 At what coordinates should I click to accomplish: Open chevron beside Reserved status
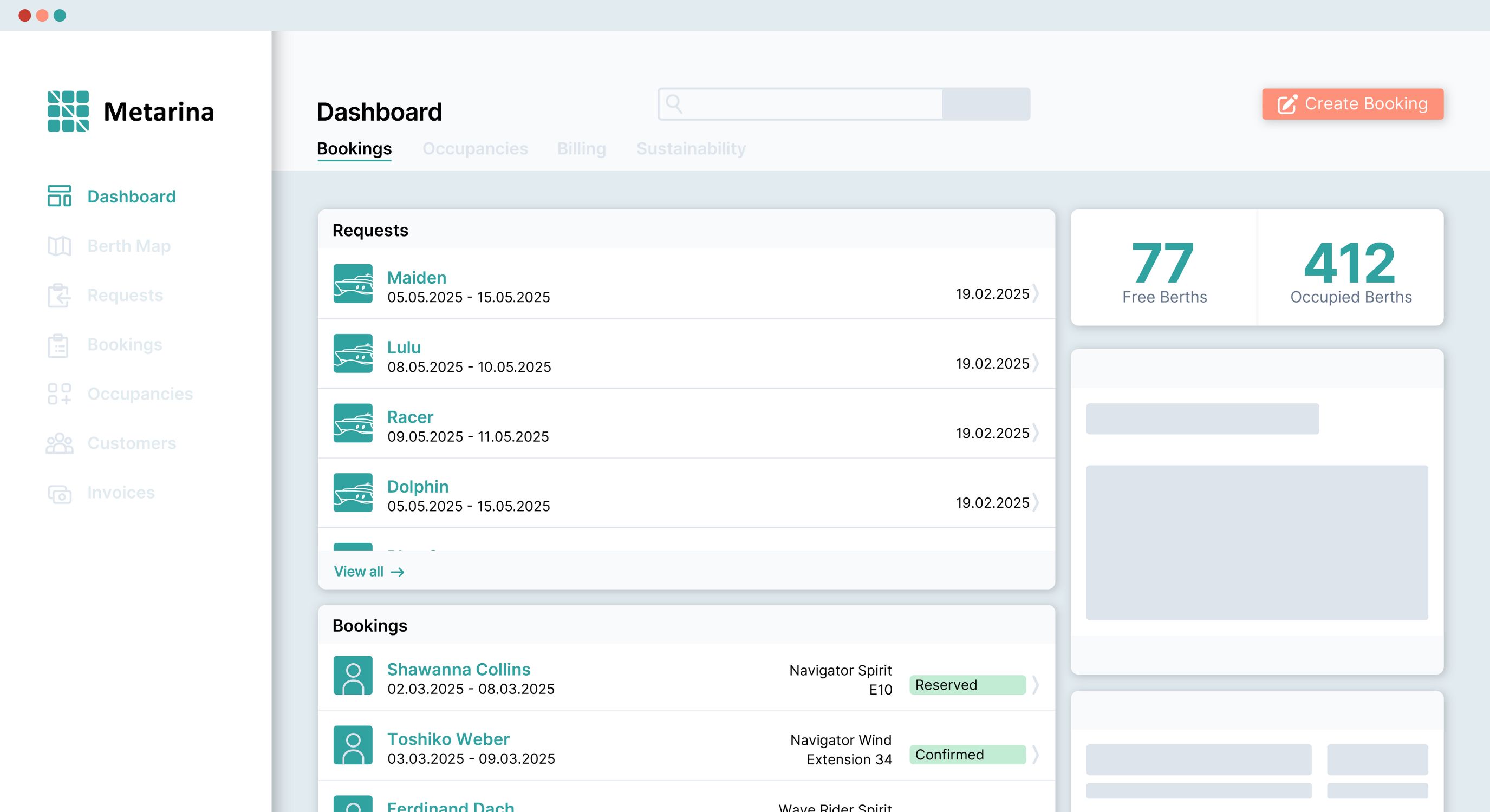[1036, 685]
